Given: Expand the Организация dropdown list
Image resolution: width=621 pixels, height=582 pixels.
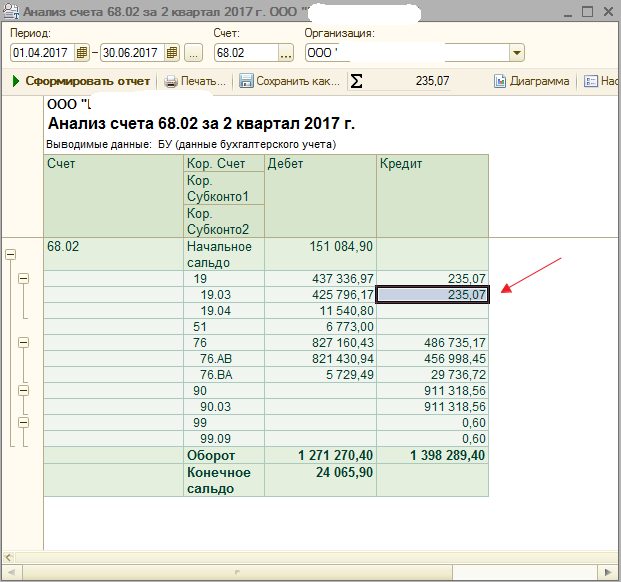Looking at the screenshot, I should tap(516, 52).
